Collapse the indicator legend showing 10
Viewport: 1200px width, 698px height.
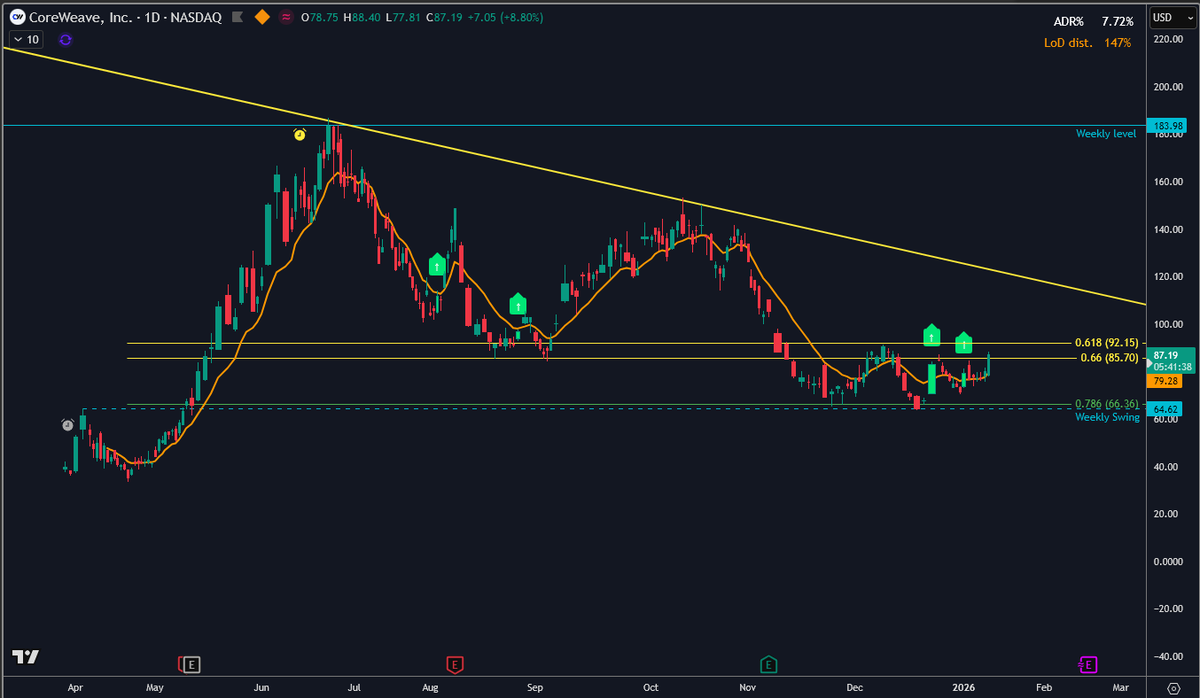click(x=25, y=39)
